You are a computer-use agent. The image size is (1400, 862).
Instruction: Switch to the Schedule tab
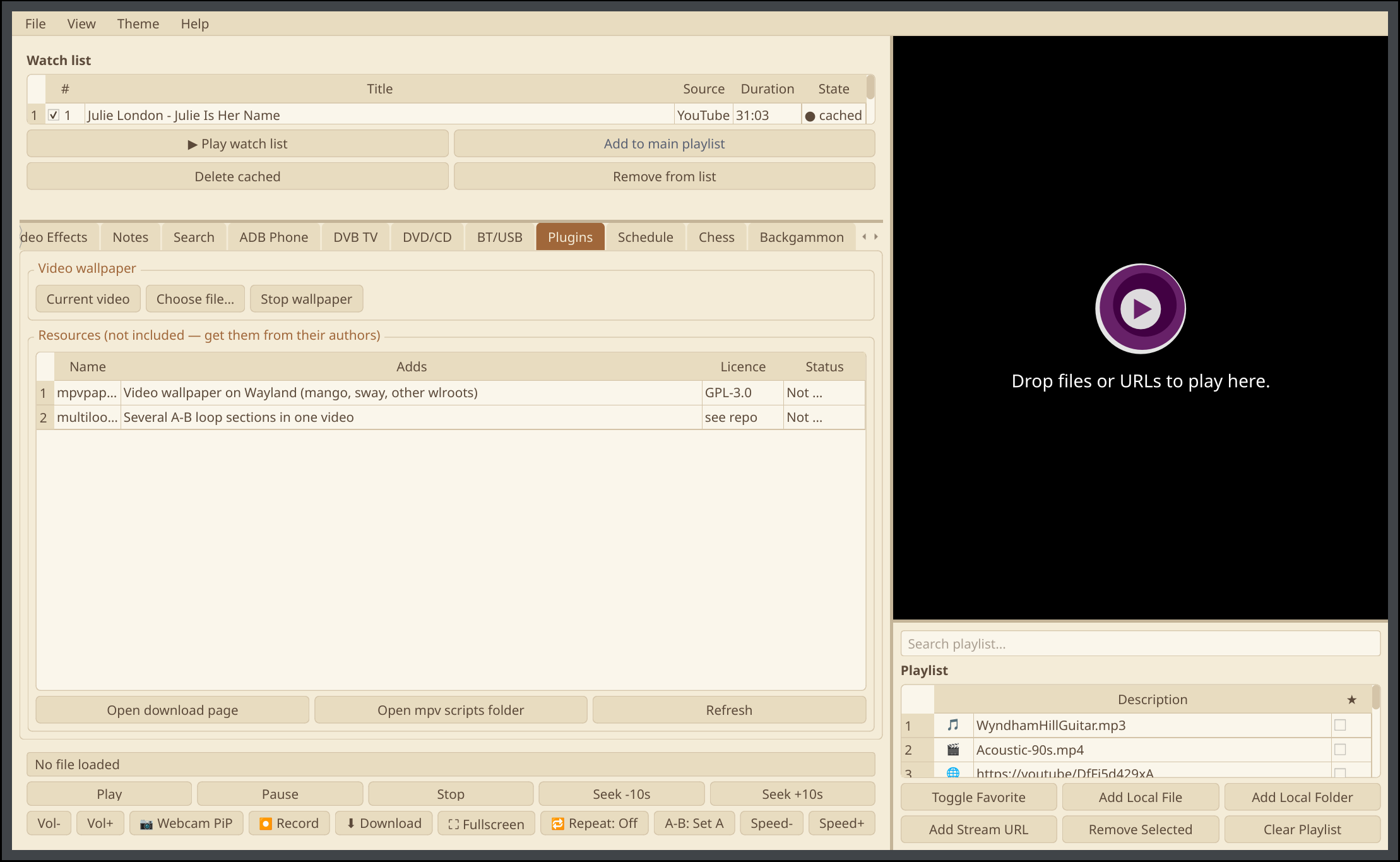pyautogui.click(x=645, y=237)
